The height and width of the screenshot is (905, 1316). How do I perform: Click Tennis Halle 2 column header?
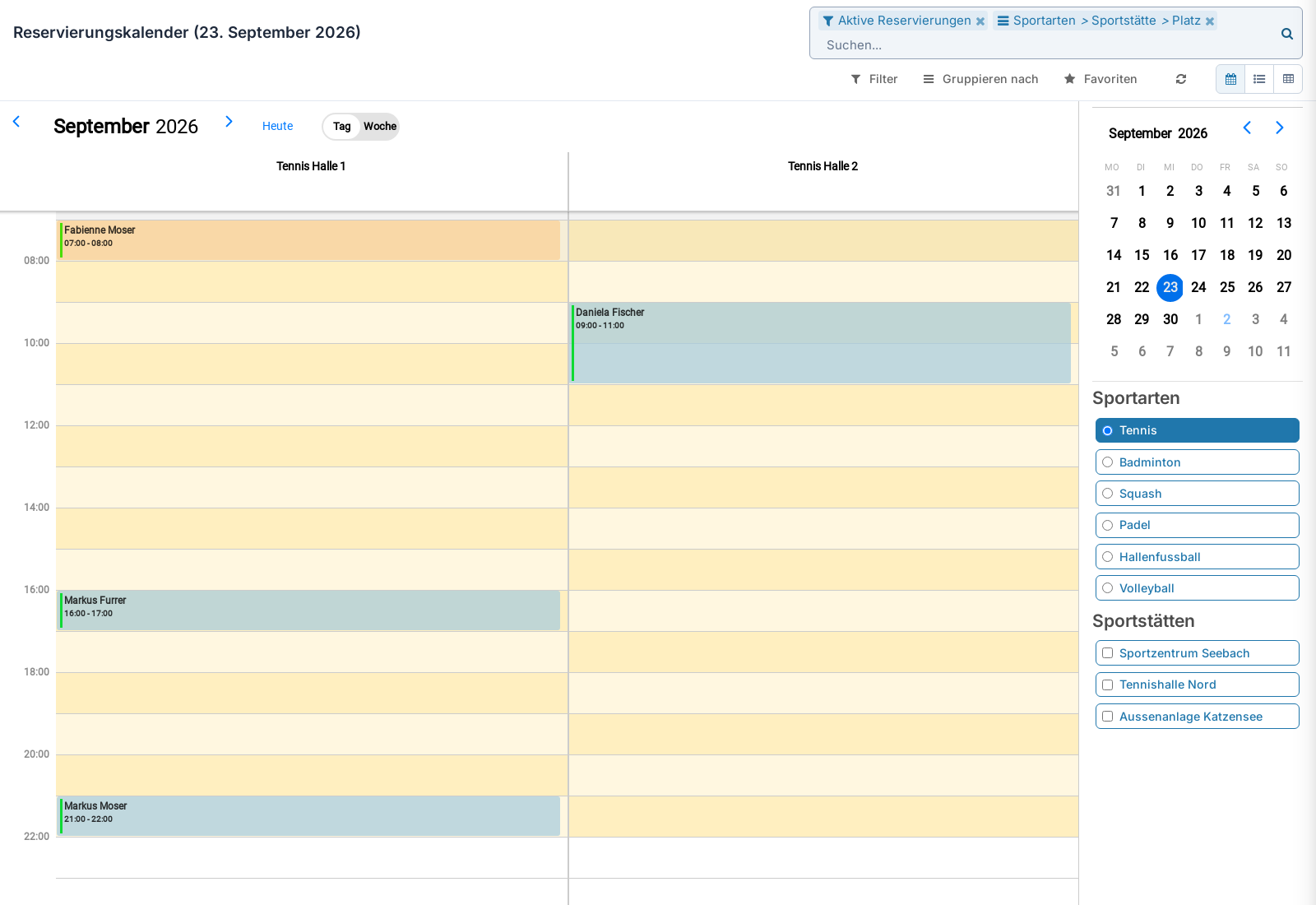tap(822, 166)
